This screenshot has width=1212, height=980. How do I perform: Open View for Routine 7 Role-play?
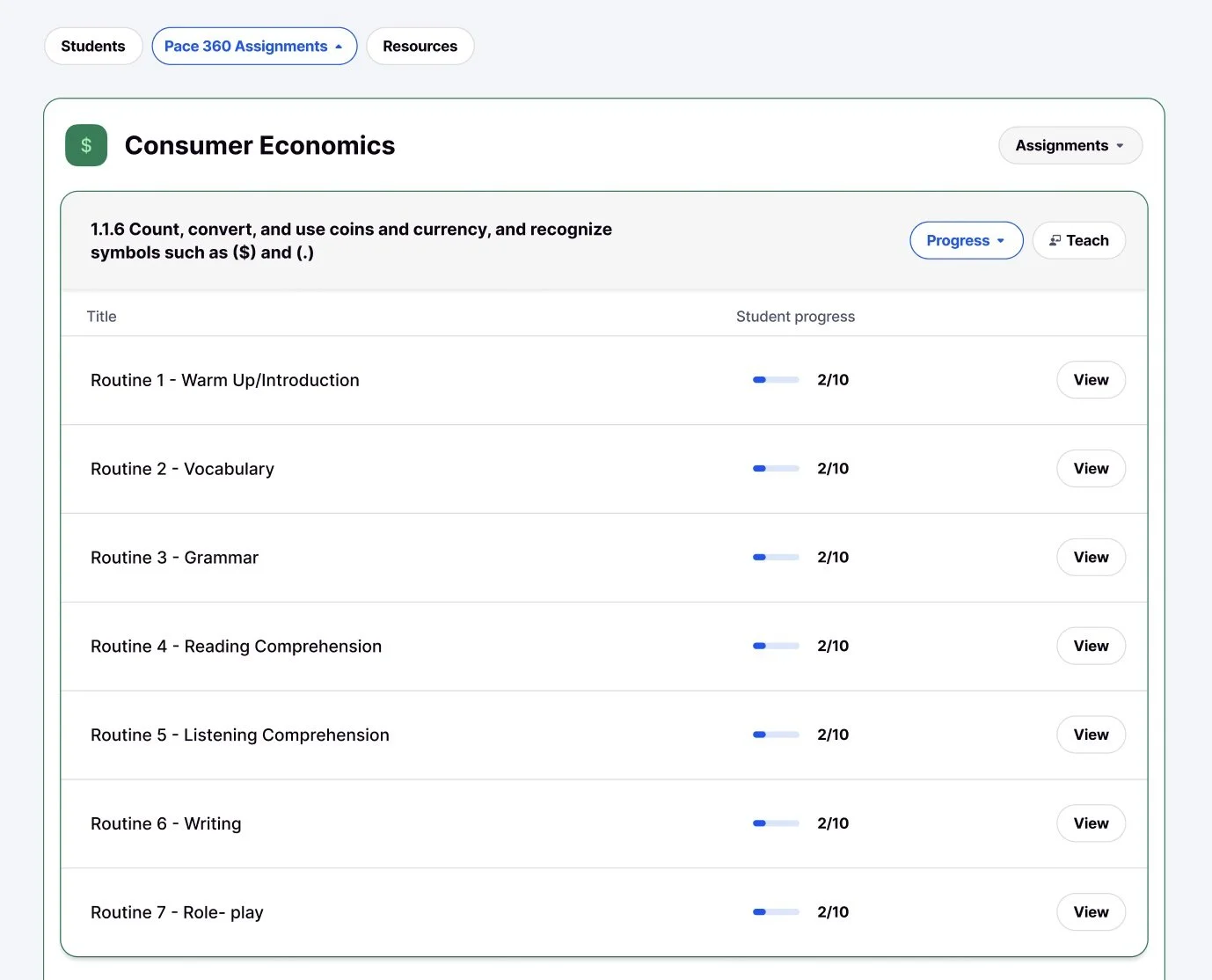click(x=1091, y=912)
